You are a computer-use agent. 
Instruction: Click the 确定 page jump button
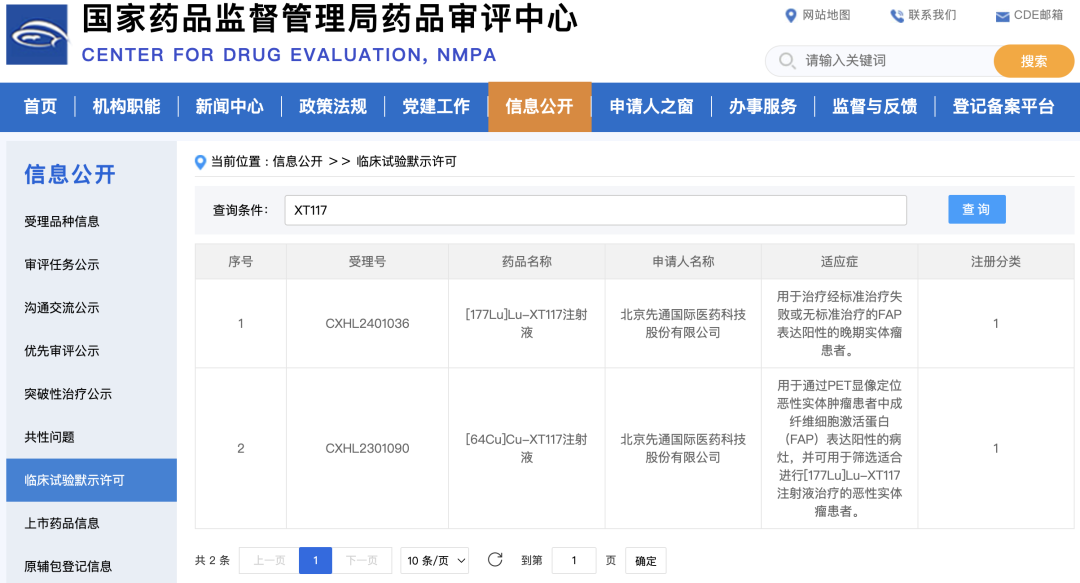click(646, 561)
